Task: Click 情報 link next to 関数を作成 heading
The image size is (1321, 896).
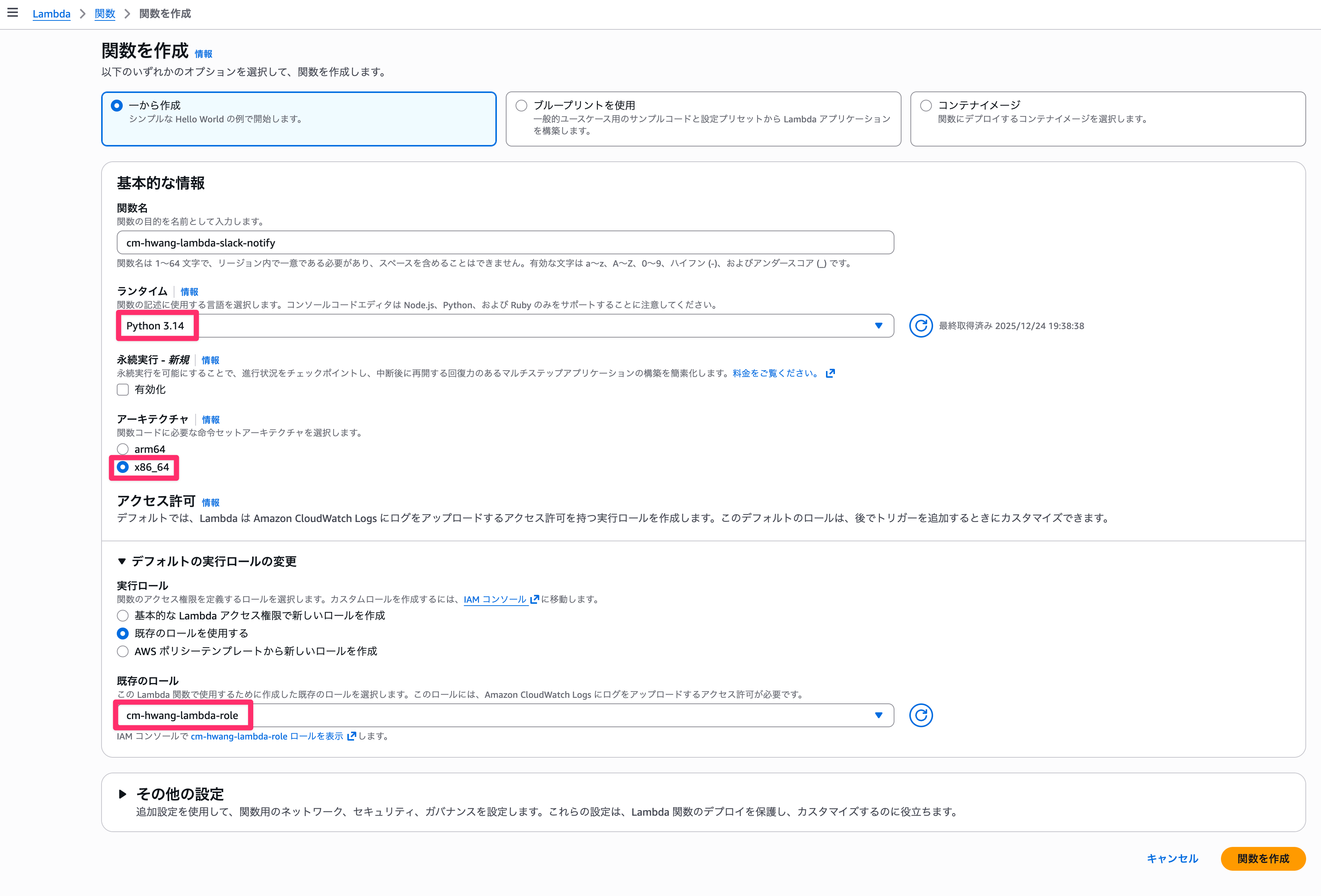Action: pyautogui.click(x=203, y=54)
